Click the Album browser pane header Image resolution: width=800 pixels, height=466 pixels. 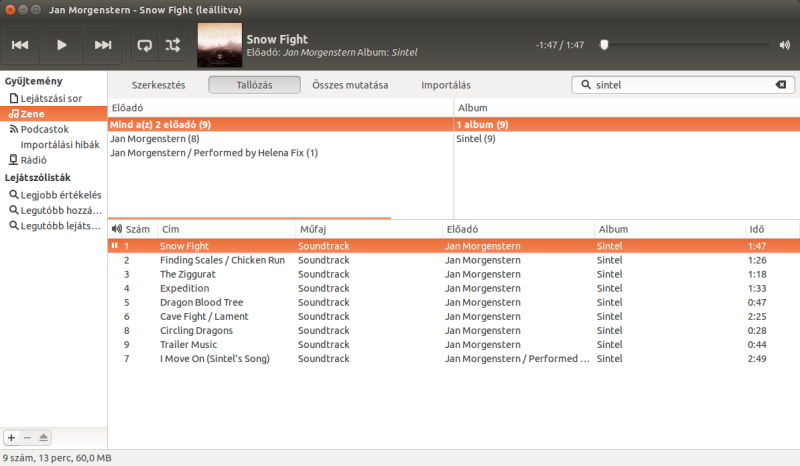627,108
